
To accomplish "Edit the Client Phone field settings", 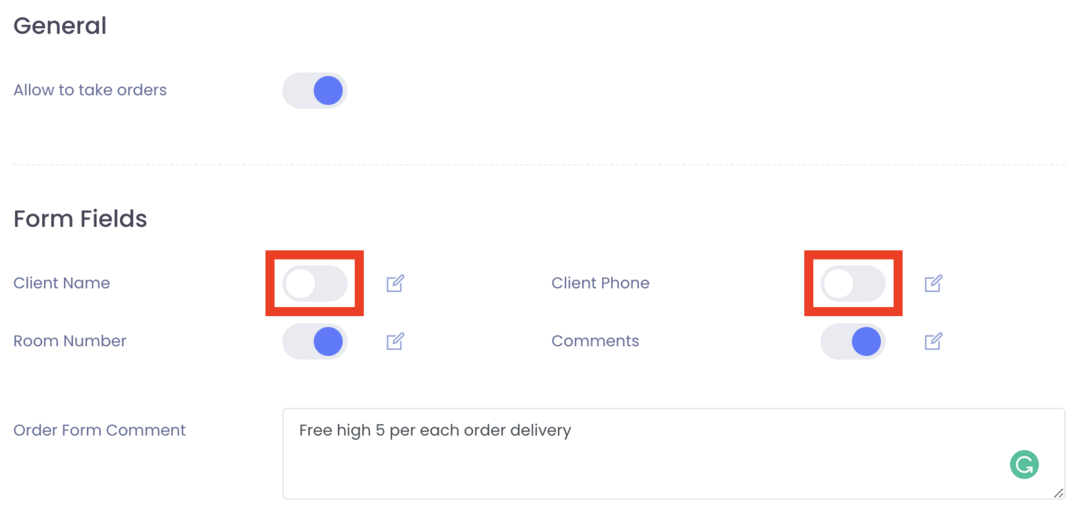I will [x=933, y=283].
